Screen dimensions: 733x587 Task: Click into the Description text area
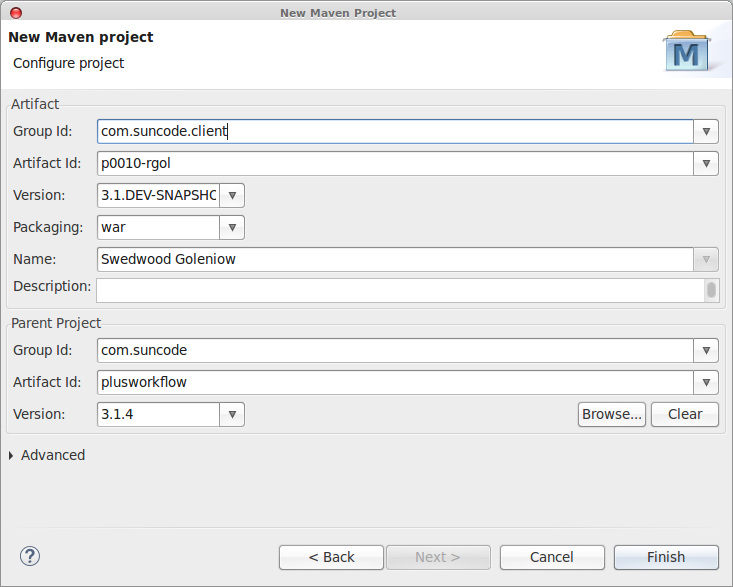pos(400,290)
